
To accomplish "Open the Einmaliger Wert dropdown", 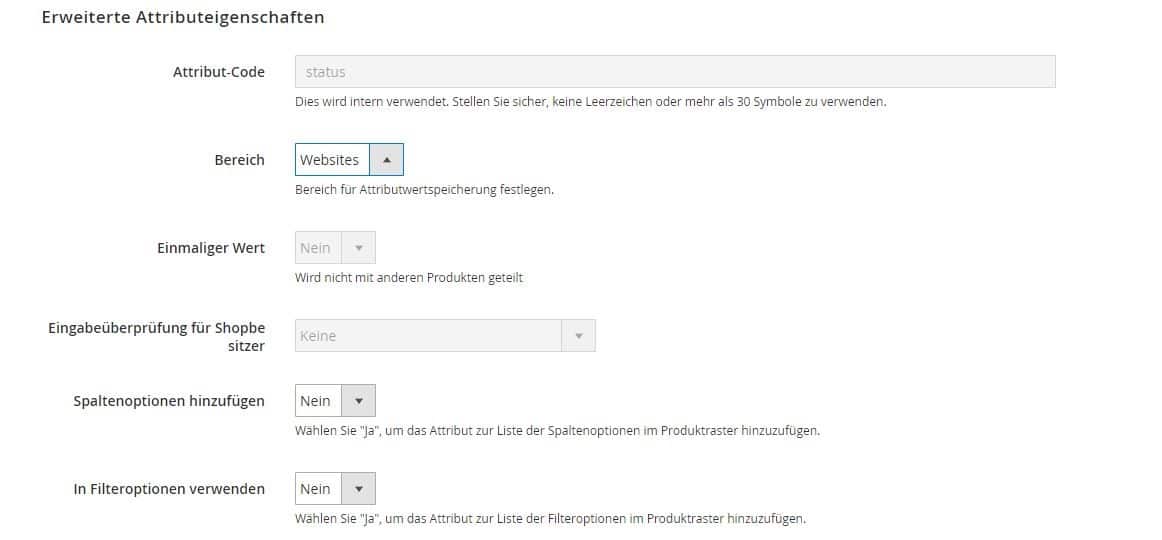I will point(335,247).
